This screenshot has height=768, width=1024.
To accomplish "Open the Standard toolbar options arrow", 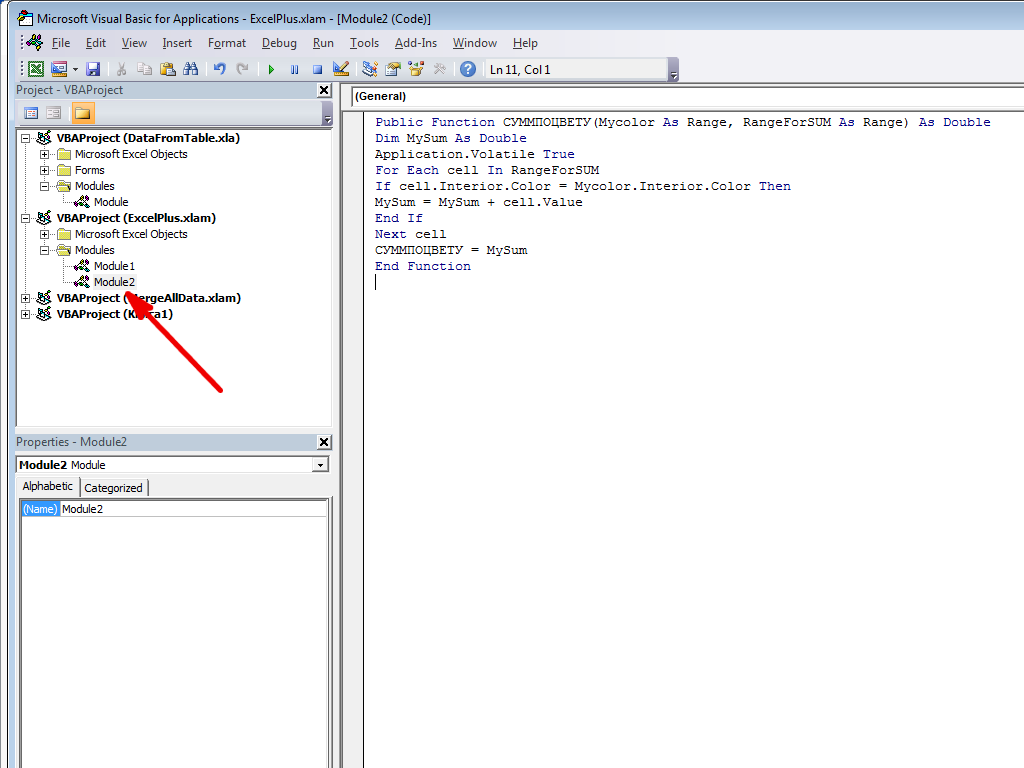I will [674, 70].
